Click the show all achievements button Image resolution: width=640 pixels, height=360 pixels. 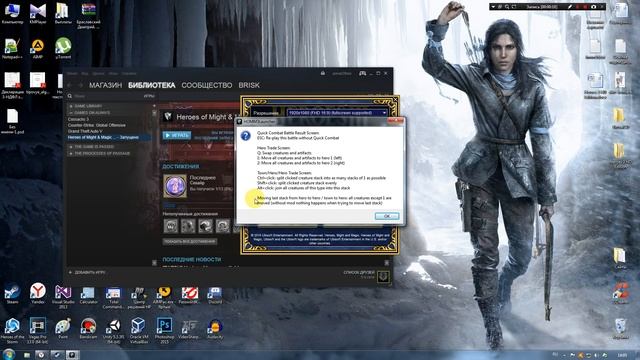[190, 241]
